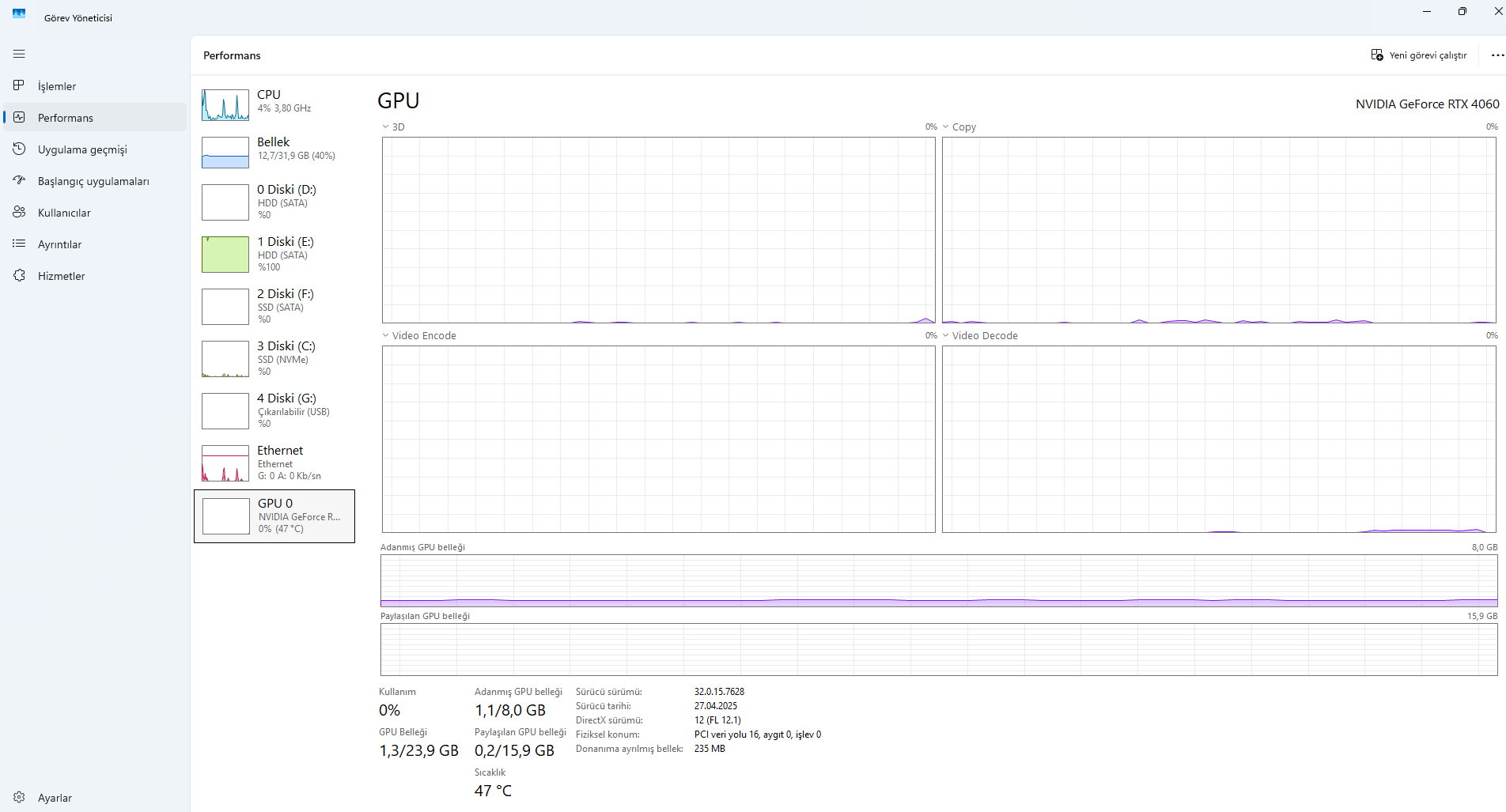Click the Performans sidebar icon

19,117
